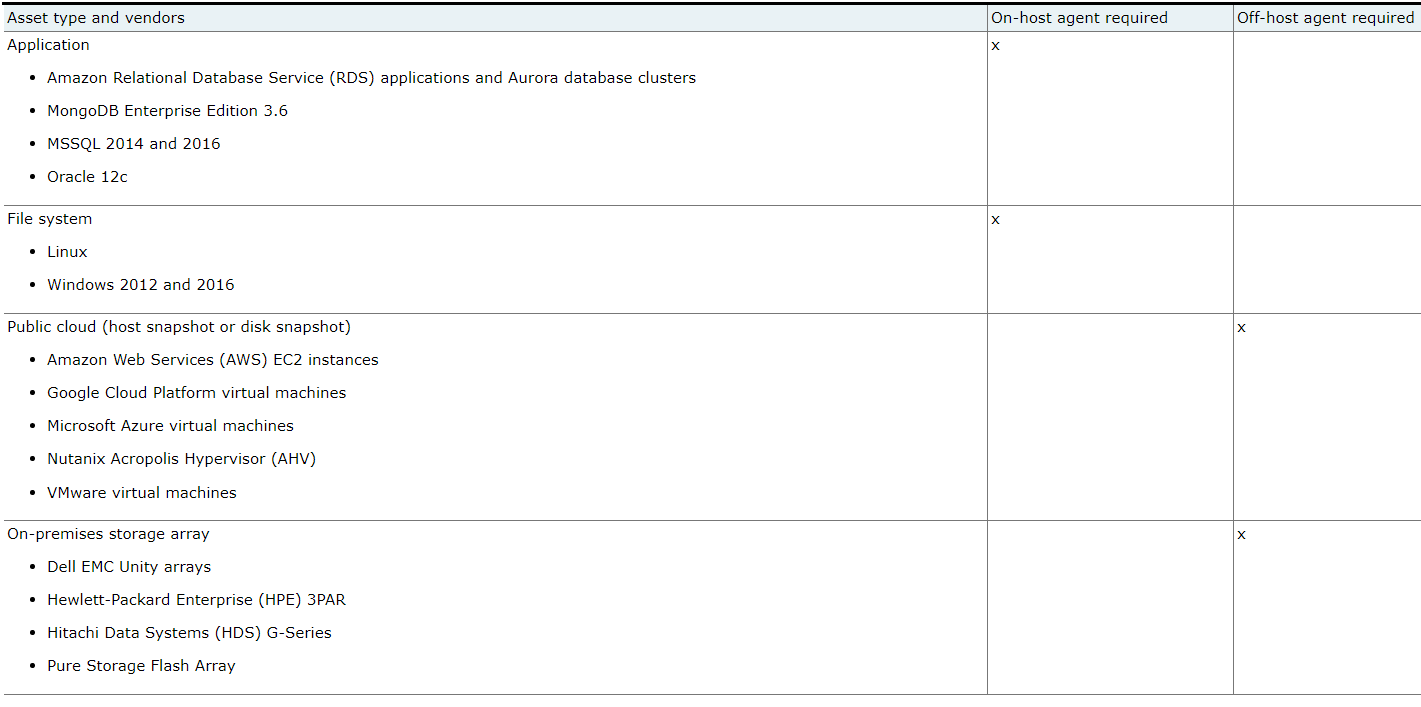Click the x in File system on-host cell
Screen dimensions: 1421x707
995,220
